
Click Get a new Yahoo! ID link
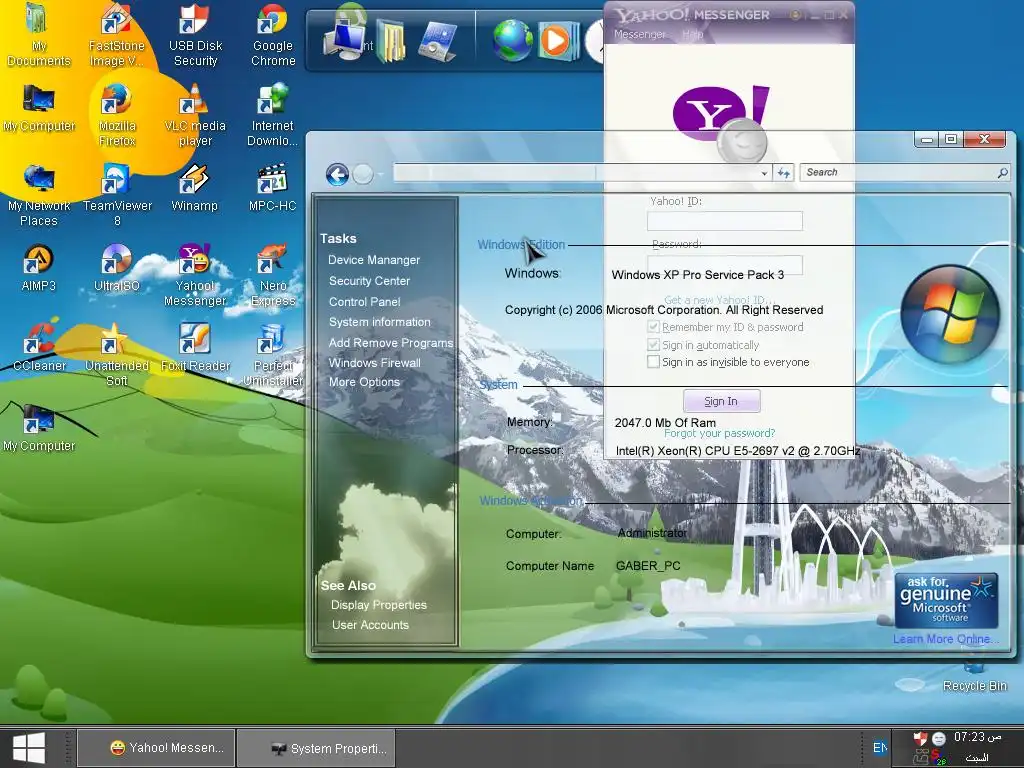pos(718,300)
